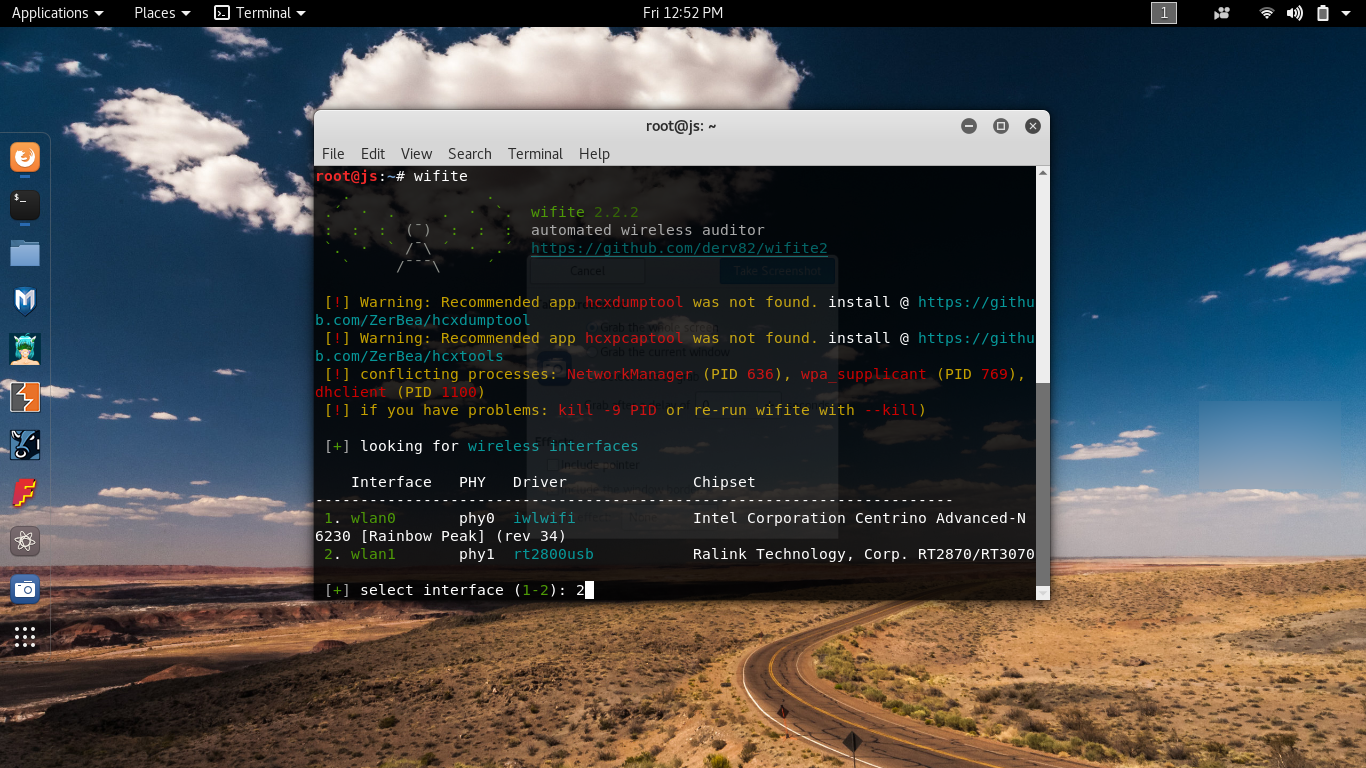
Task: Launch Firefox from the dock
Action: point(25,157)
